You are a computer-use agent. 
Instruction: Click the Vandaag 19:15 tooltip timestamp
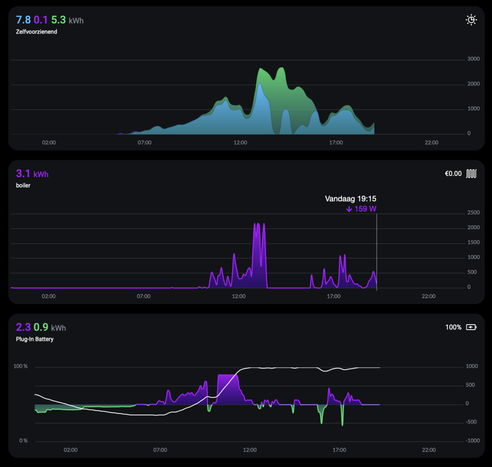[351, 199]
